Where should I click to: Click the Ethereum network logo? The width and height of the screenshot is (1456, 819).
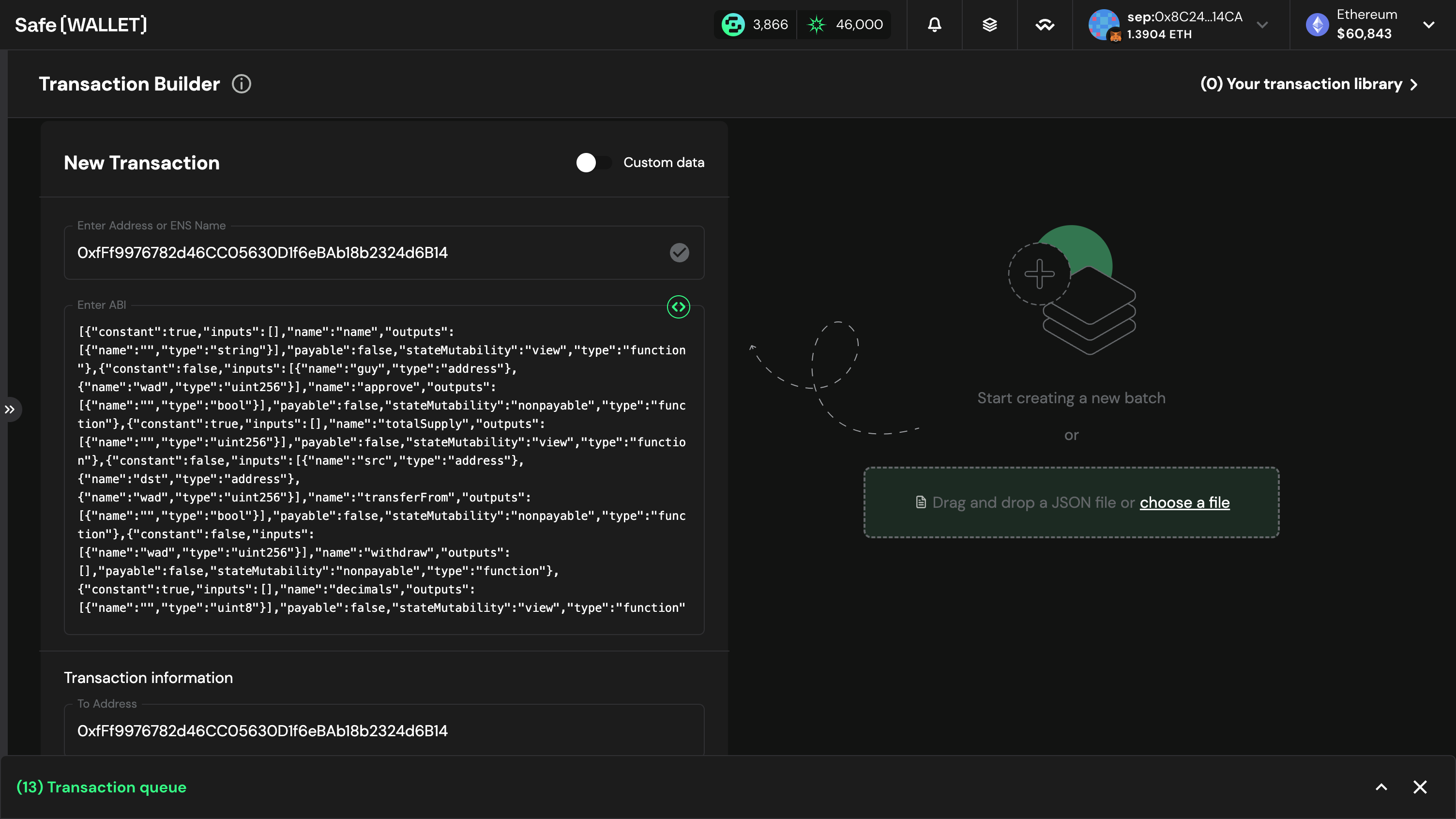click(1317, 25)
